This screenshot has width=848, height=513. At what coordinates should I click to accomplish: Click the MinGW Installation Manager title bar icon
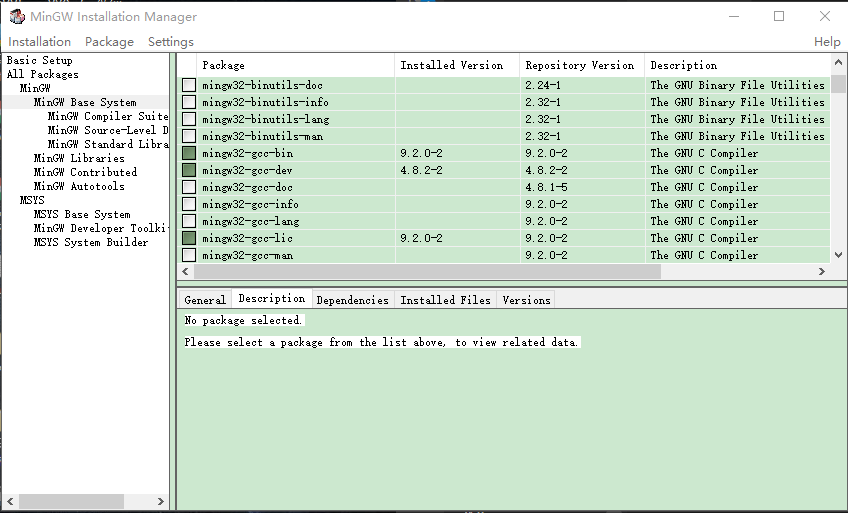coord(17,16)
